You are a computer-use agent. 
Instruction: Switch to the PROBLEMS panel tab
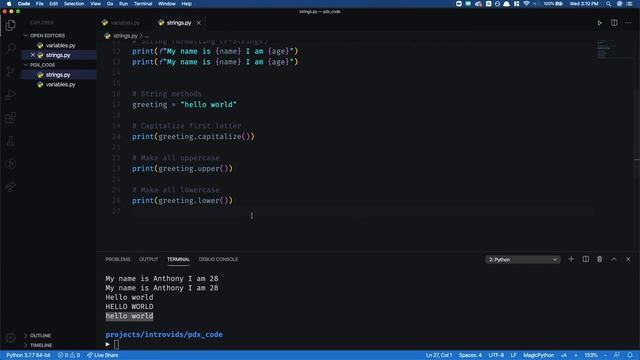tap(118, 260)
